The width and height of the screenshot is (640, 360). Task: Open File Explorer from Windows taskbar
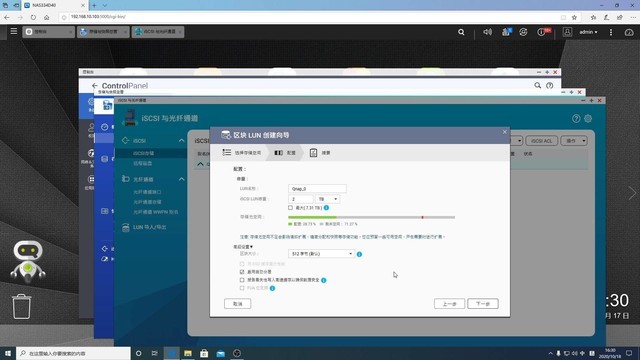(188, 353)
